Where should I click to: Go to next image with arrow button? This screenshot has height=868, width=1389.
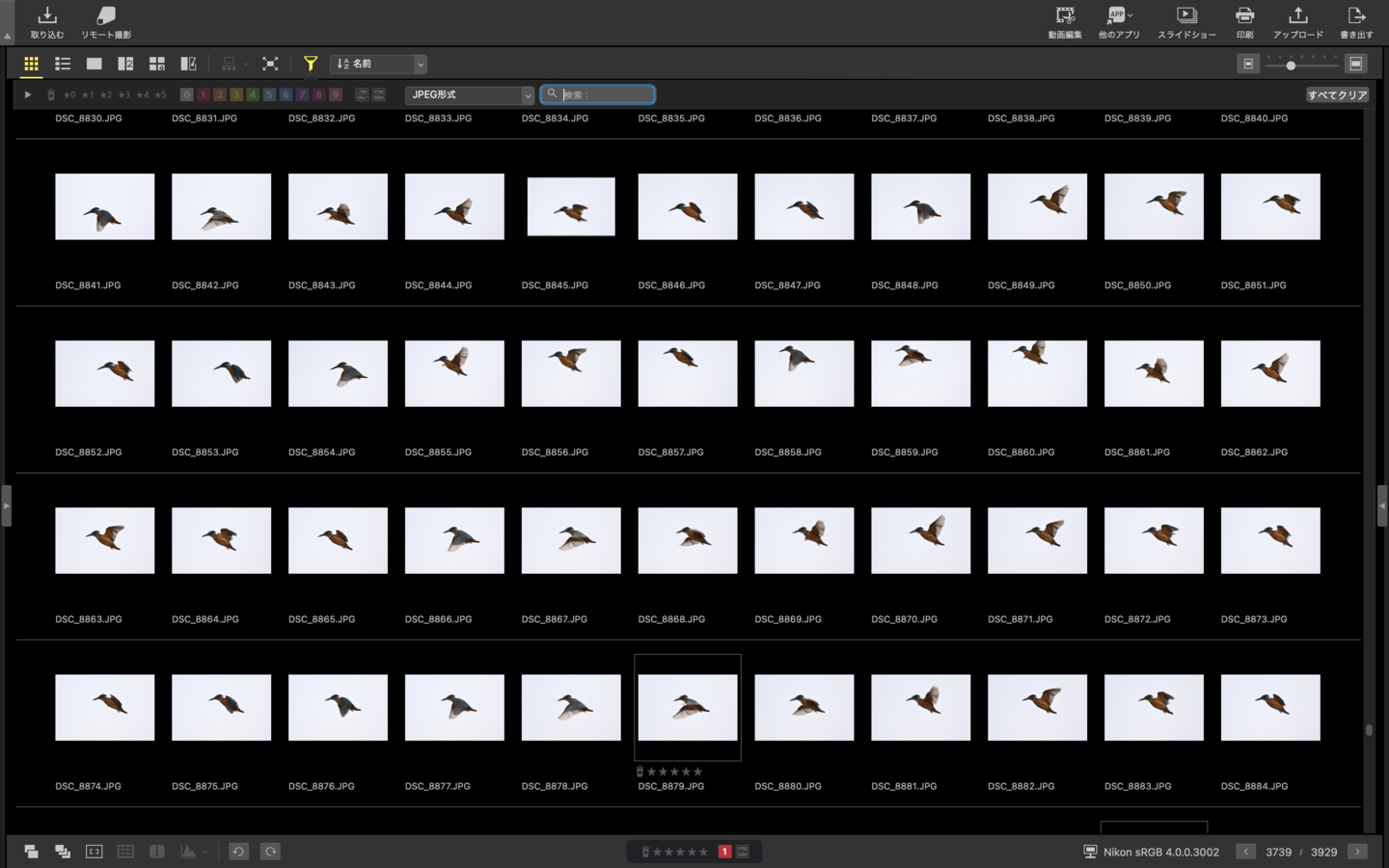tap(1357, 852)
